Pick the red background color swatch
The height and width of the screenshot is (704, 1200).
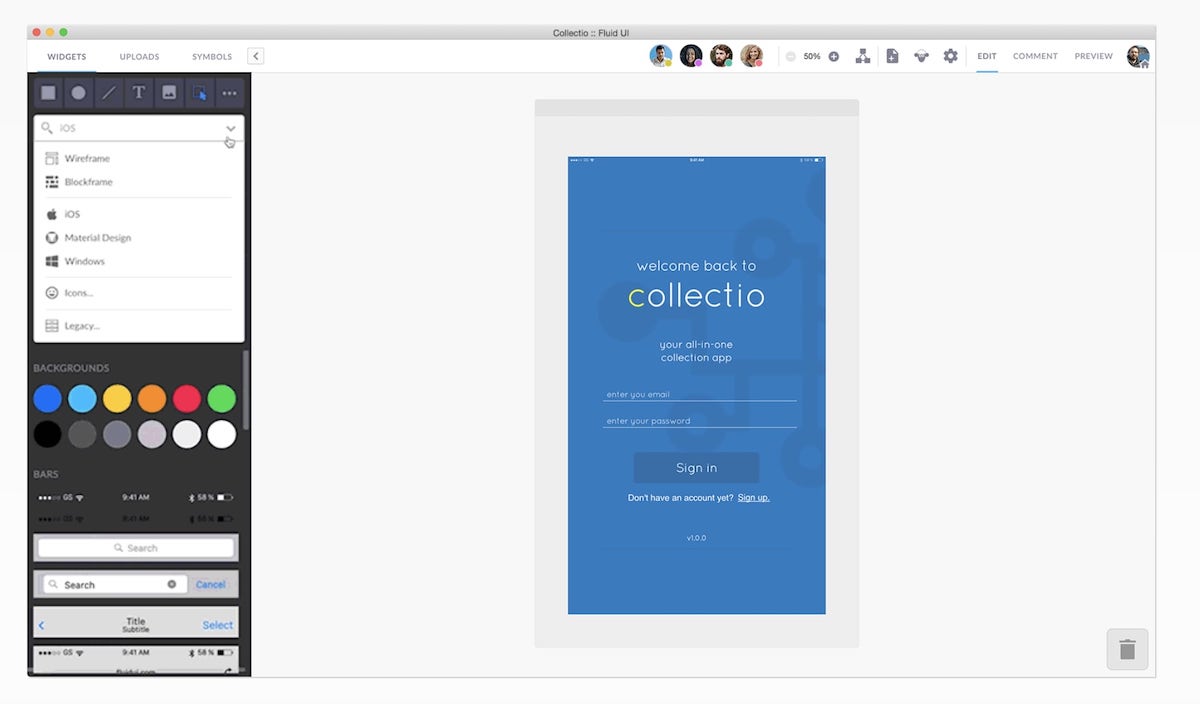(x=187, y=398)
